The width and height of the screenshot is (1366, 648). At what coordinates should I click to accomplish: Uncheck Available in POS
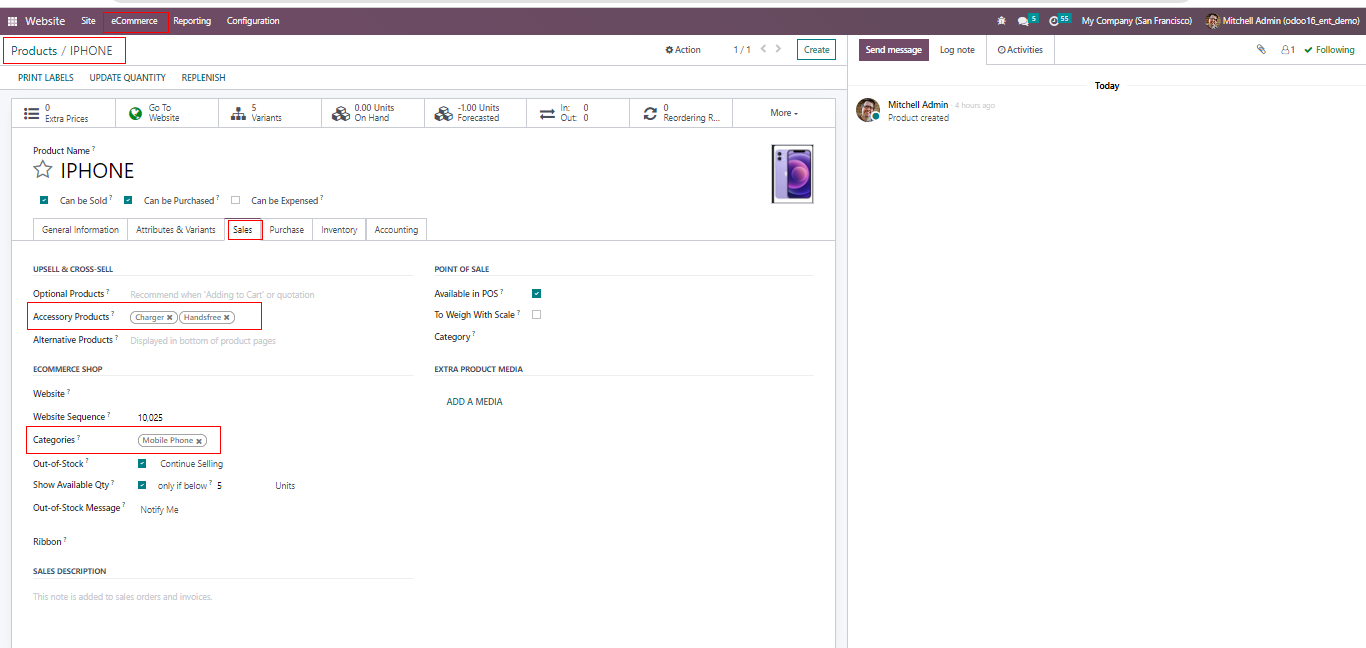pos(537,294)
